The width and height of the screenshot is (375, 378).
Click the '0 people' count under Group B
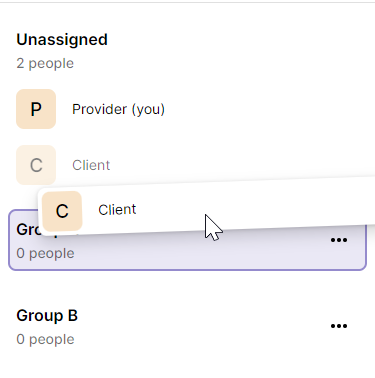point(45,339)
